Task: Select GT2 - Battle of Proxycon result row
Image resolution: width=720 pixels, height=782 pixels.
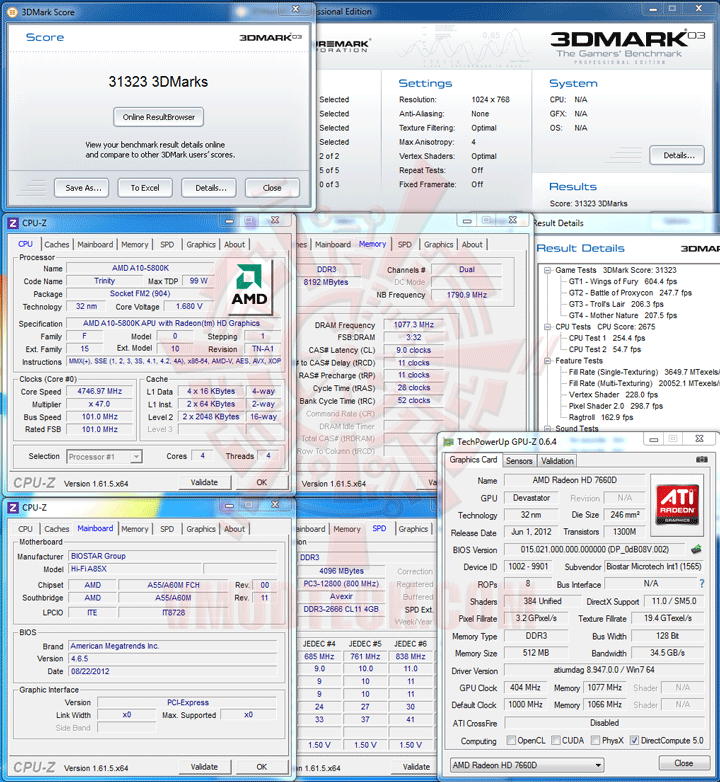Action: (630, 293)
